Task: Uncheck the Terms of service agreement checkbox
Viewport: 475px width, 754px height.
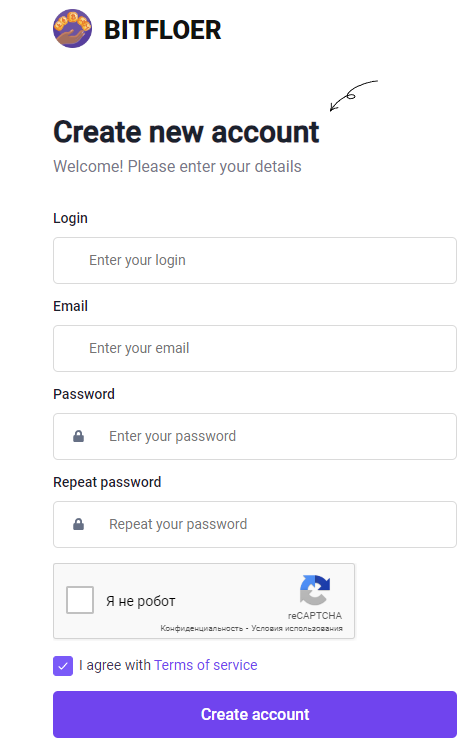Action: pos(63,666)
